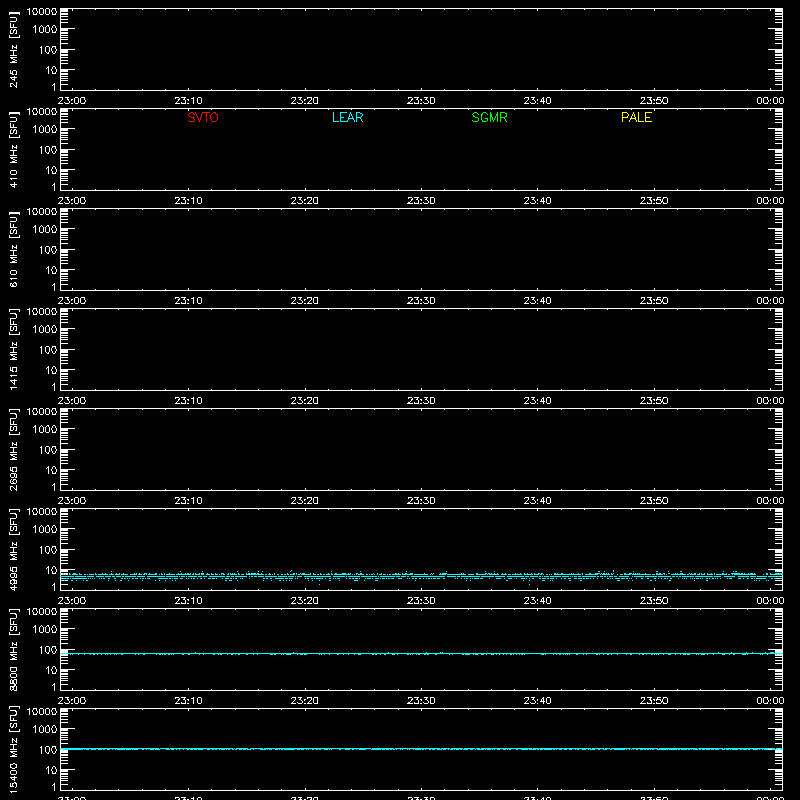Viewport: 800px width, 800px height.
Task: Click 23:50 tick label under 410 MHz panel
Action: 654,201
